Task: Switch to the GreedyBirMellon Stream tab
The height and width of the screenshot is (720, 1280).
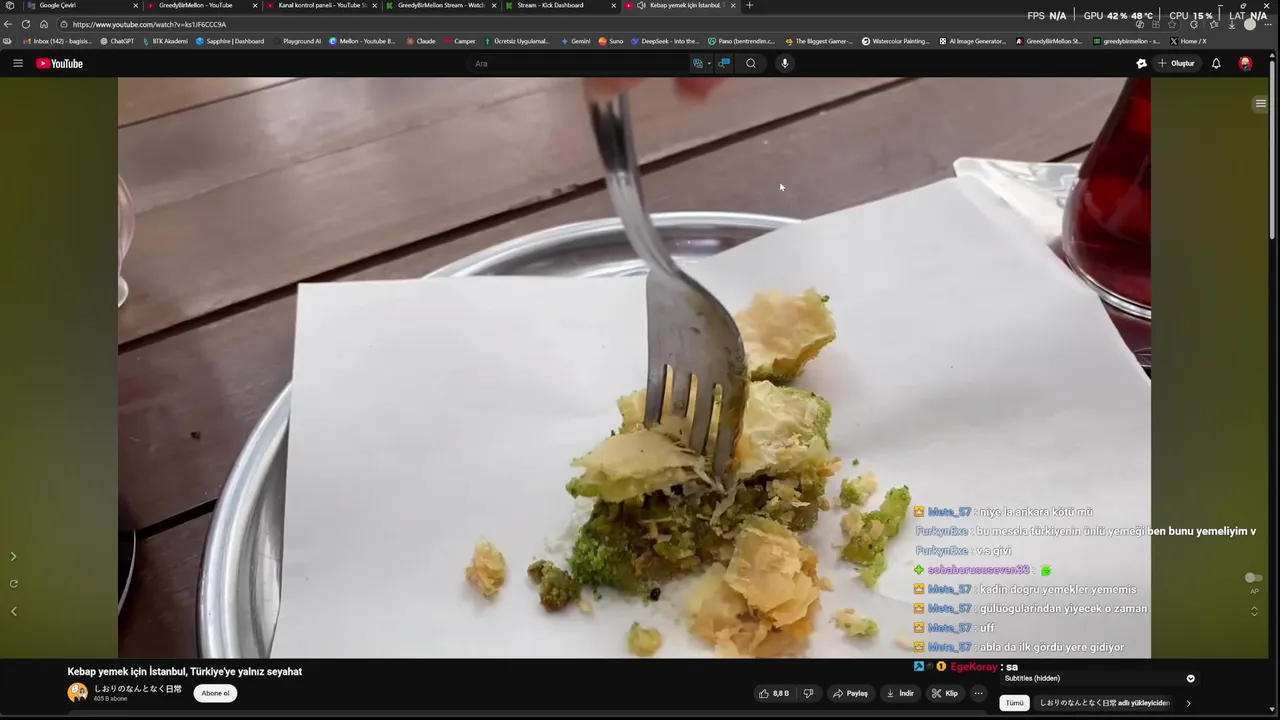Action: (x=440, y=5)
